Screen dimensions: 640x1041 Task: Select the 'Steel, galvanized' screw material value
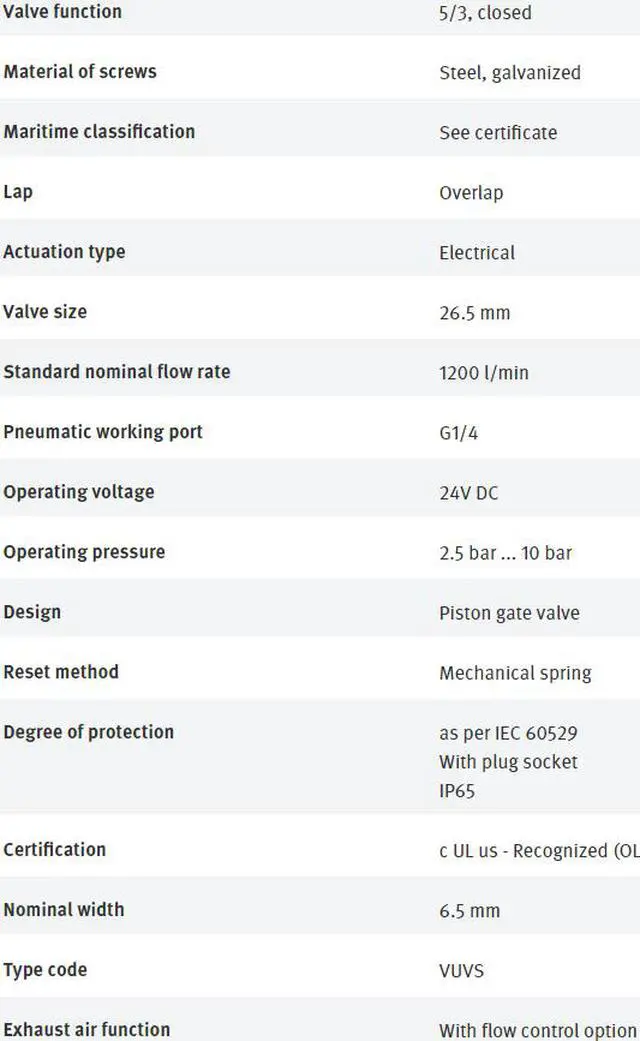coord(510,72)
